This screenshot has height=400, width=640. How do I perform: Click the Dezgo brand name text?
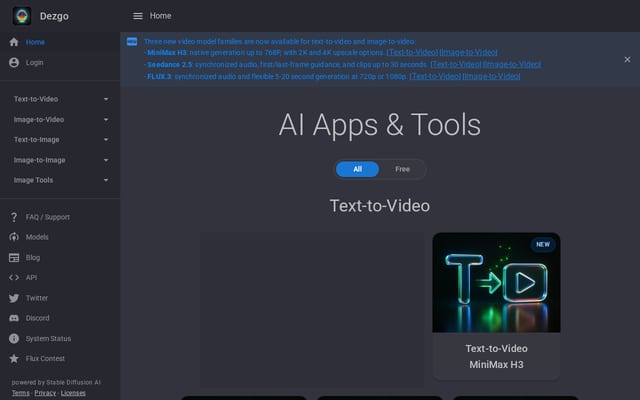coord(54,16)
